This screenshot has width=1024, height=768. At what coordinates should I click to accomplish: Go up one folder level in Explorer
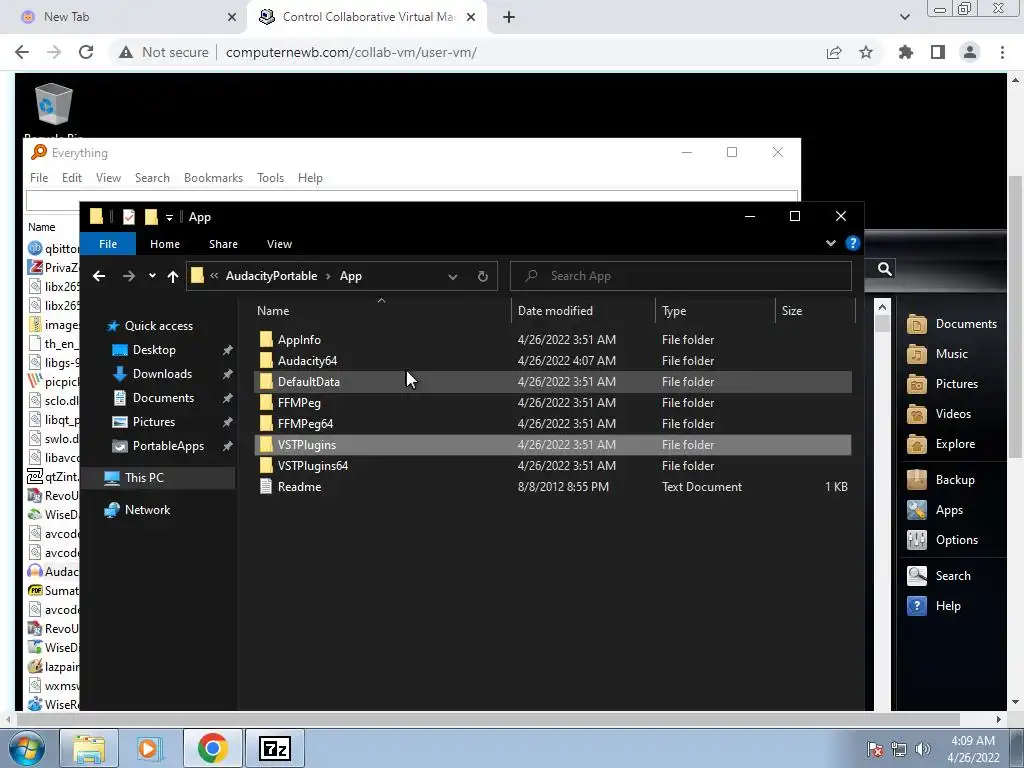click(x=172, y=276)
